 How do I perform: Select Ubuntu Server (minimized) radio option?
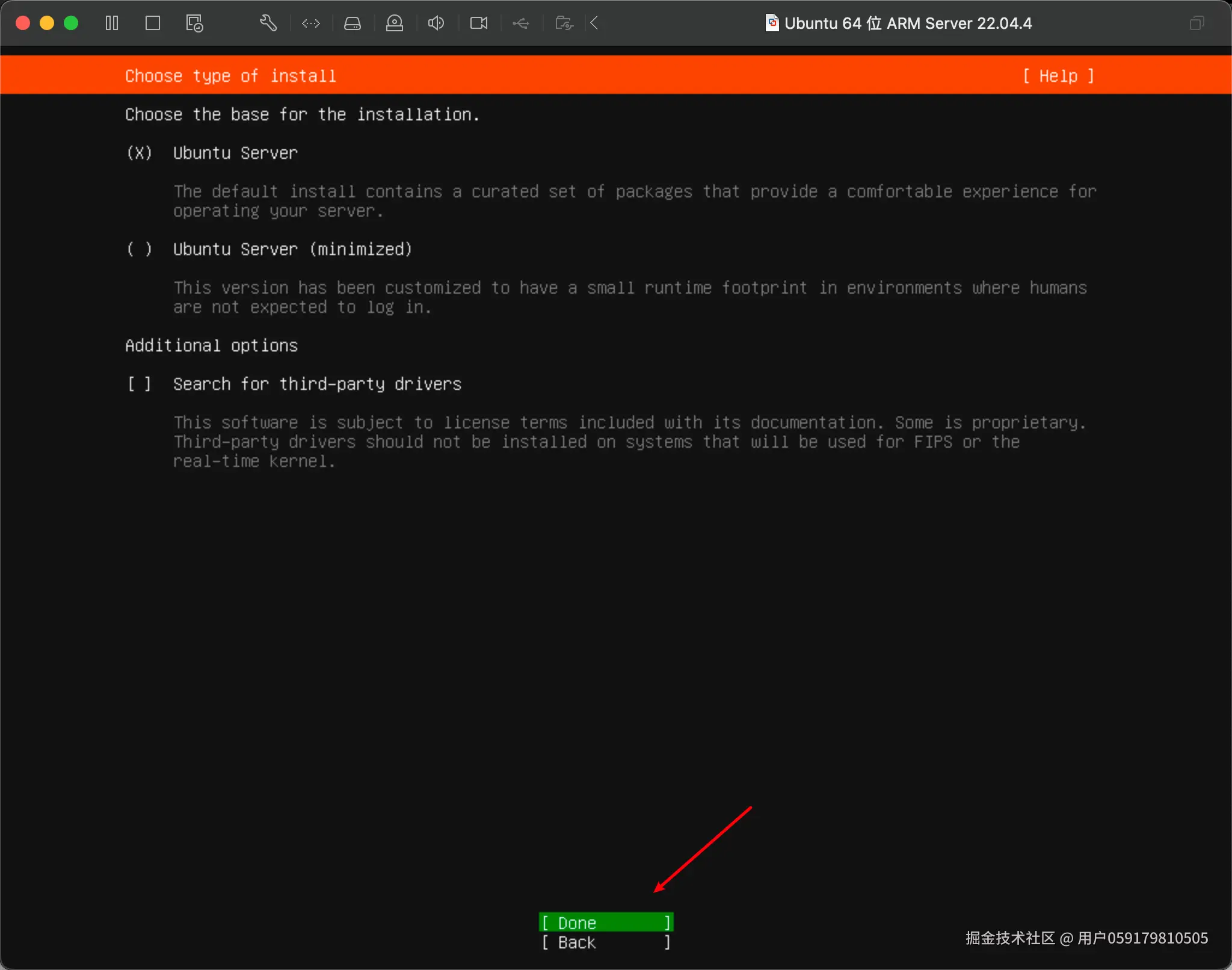click(x=139, y=249)
